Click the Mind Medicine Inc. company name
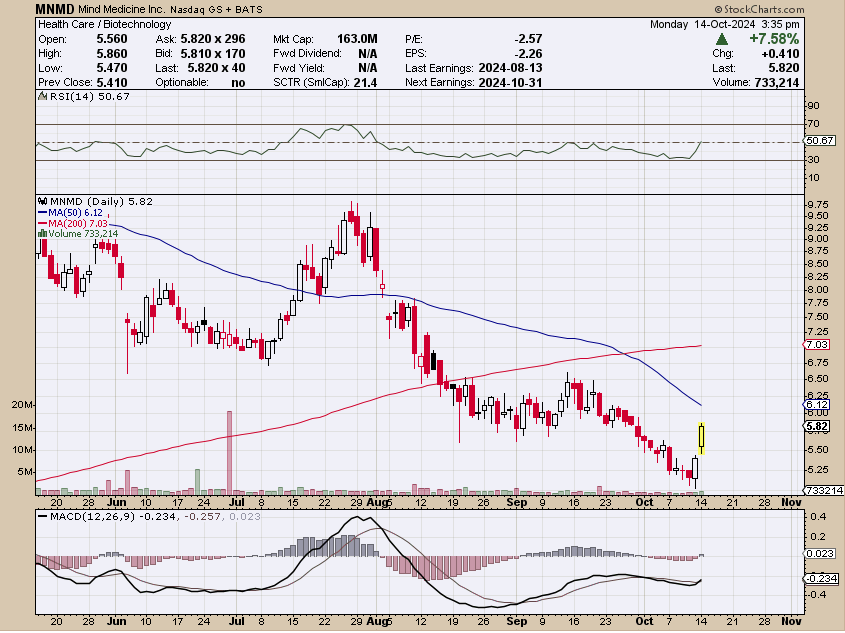 [x=122, y=10]
